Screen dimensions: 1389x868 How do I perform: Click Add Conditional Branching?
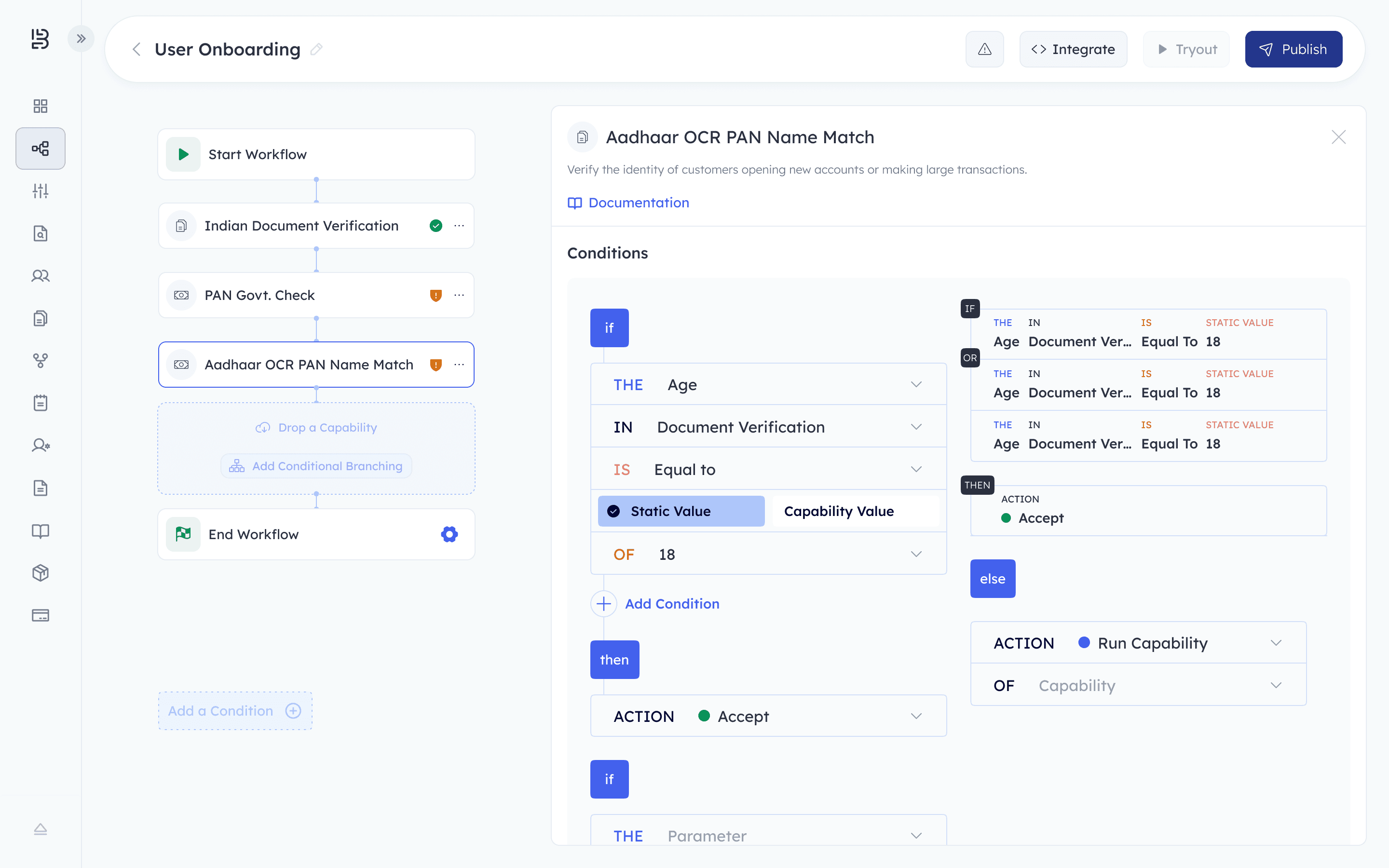coord(316,466)
